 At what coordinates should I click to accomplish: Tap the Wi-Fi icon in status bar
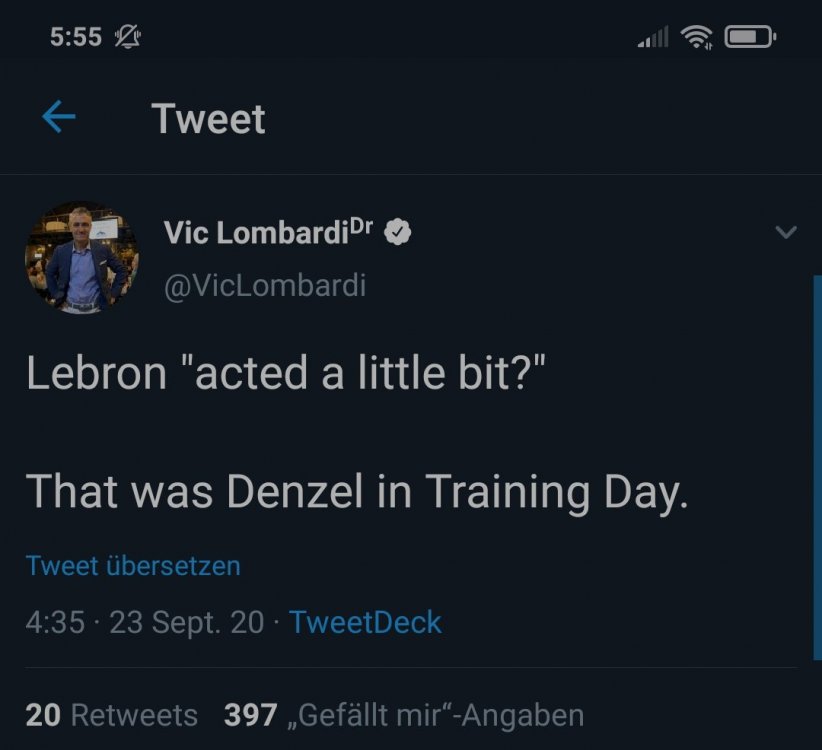[696, 38]
